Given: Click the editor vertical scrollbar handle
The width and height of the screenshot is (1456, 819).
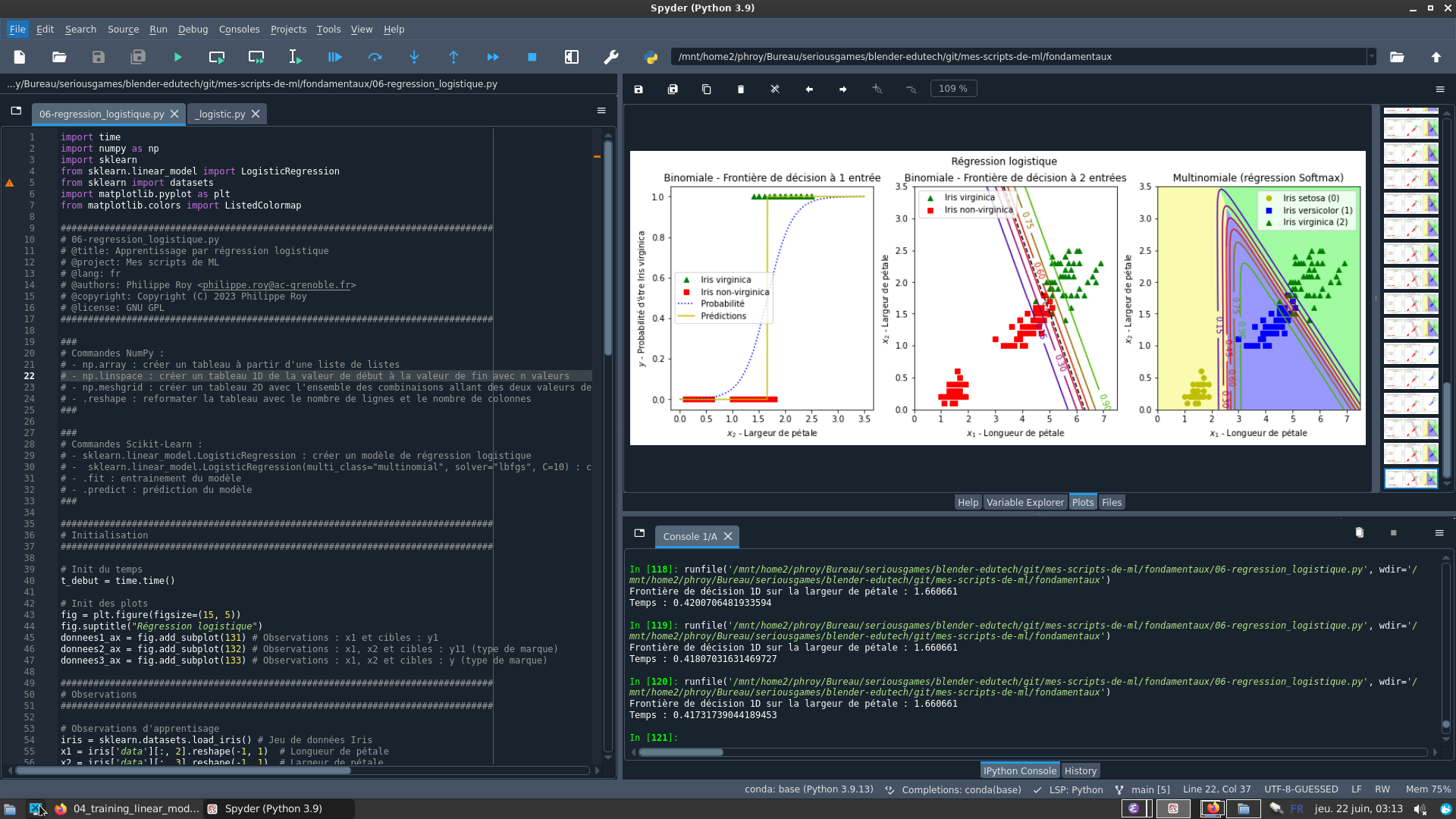Looking at the screenshot, I should pyautogui.click(x=608, y=247).
